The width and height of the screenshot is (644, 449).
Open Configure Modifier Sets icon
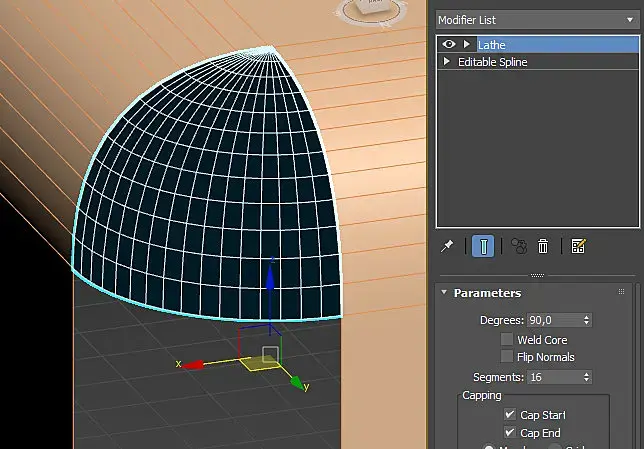coord(578,246)
